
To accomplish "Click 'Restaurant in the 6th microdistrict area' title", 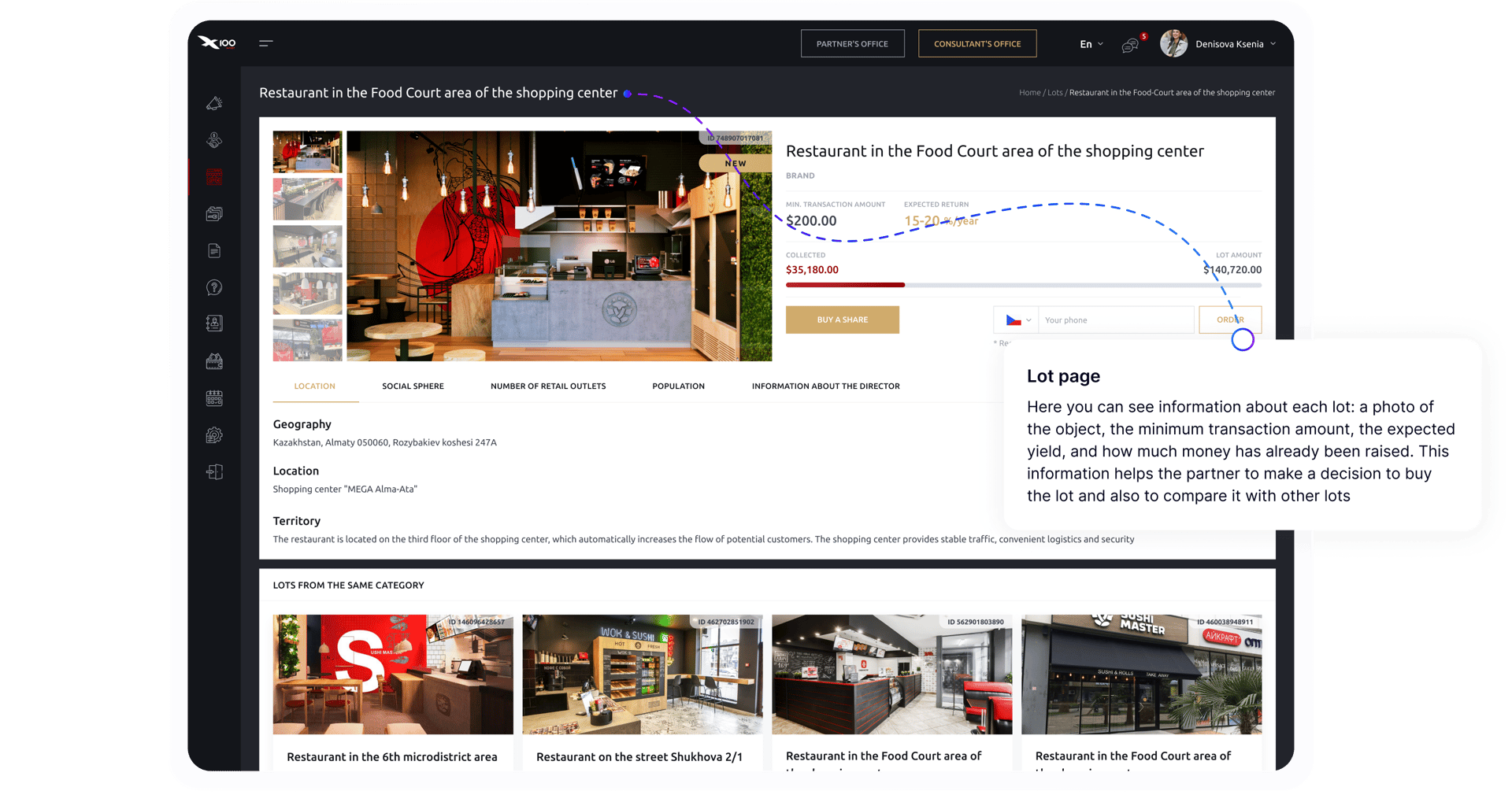I will (392, 757).
